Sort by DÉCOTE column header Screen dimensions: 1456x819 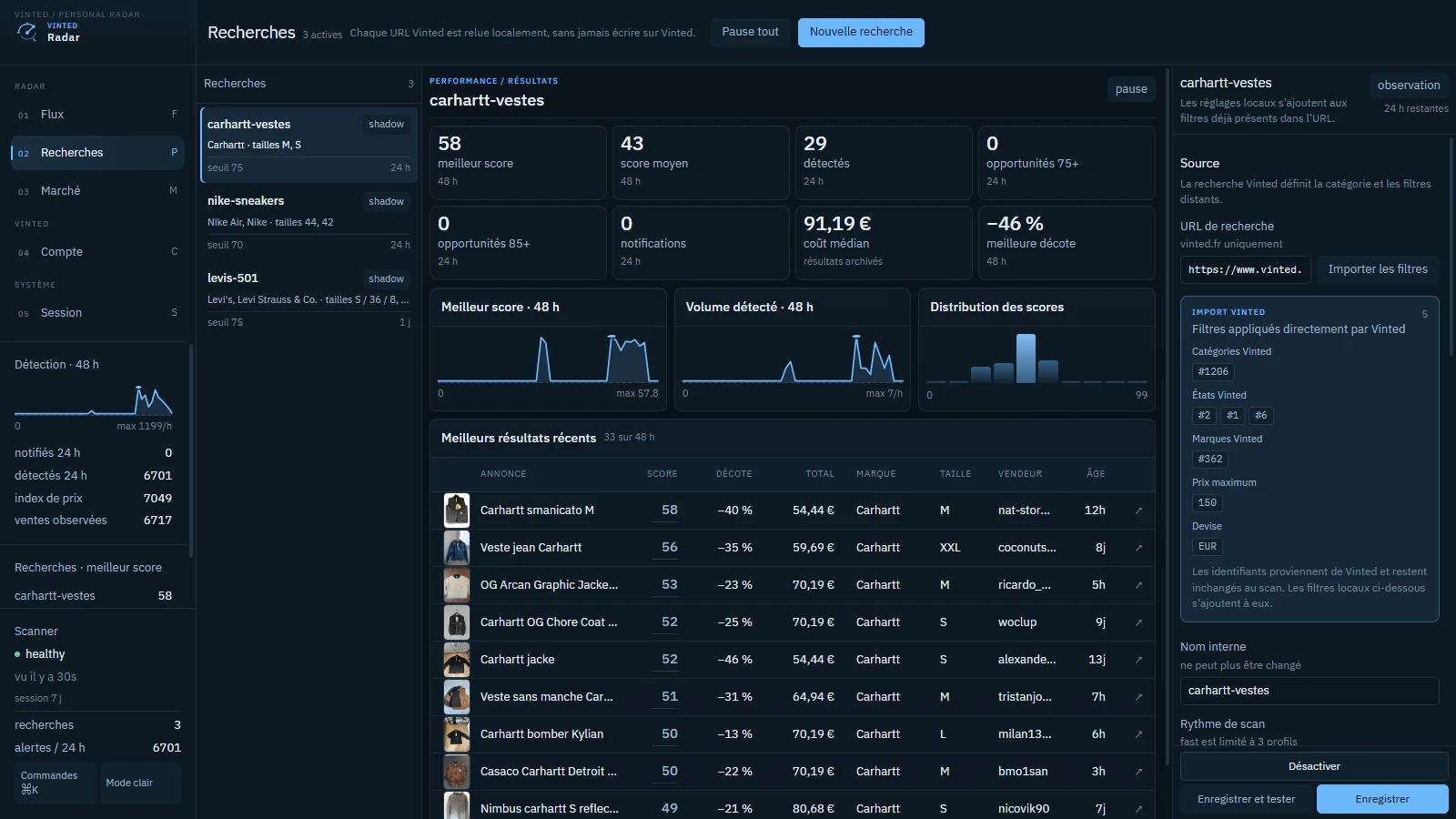click(733, 474)
